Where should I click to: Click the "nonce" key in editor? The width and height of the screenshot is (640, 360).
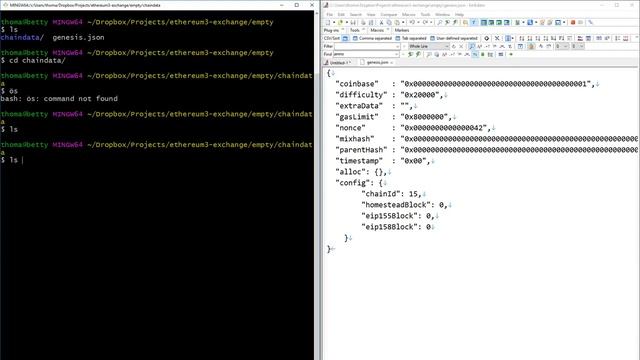[x=351, y=128]
